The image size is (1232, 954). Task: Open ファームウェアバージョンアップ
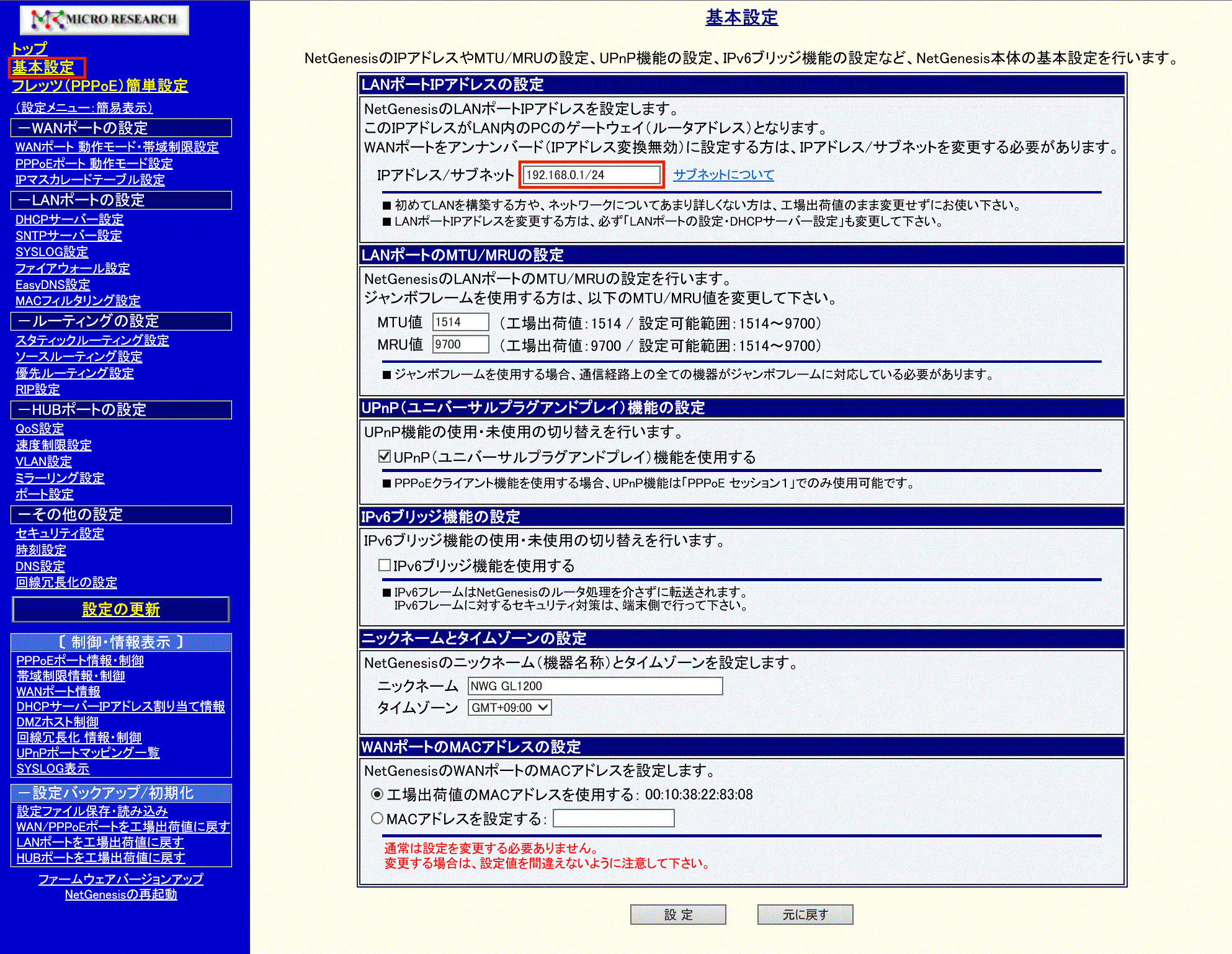coord(121,879)
